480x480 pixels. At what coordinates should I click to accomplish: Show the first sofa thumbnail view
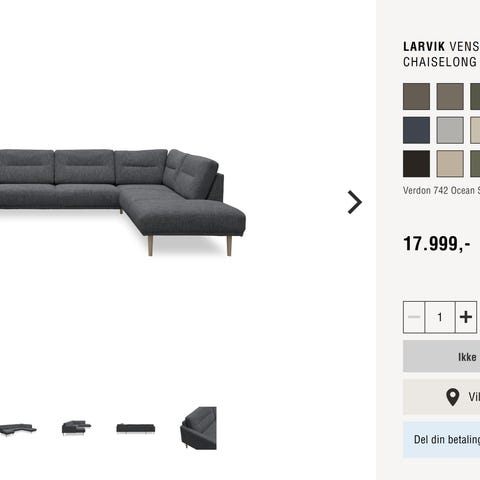pos(18,429)
